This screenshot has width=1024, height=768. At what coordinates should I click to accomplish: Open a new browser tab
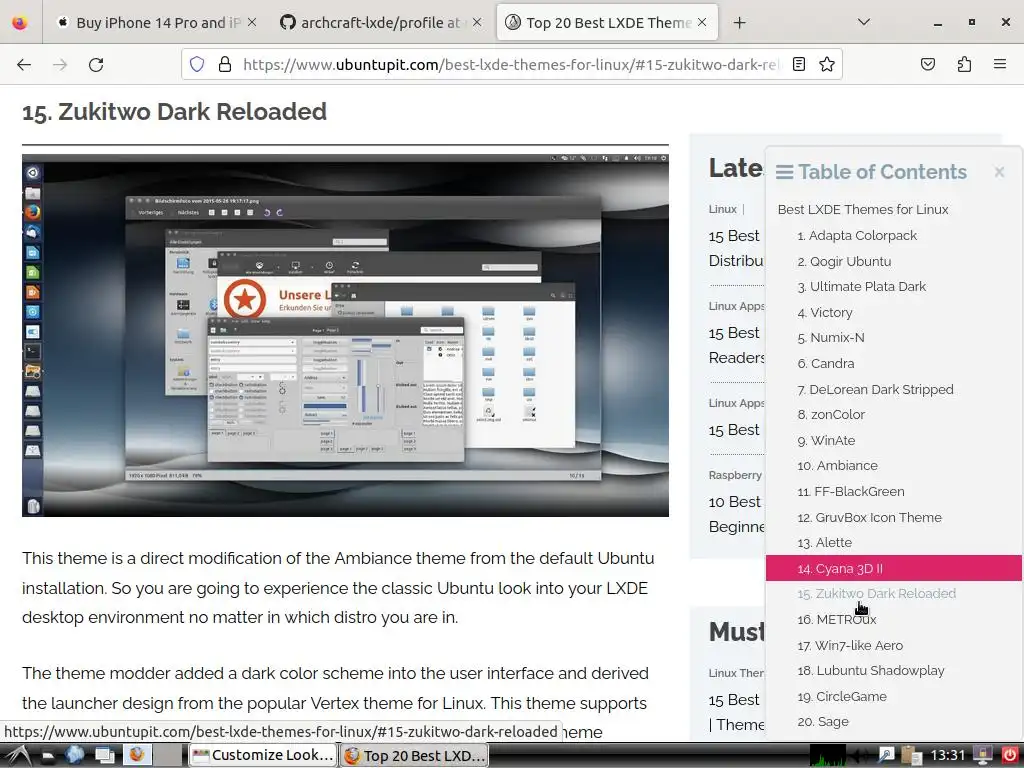[739, 23]
